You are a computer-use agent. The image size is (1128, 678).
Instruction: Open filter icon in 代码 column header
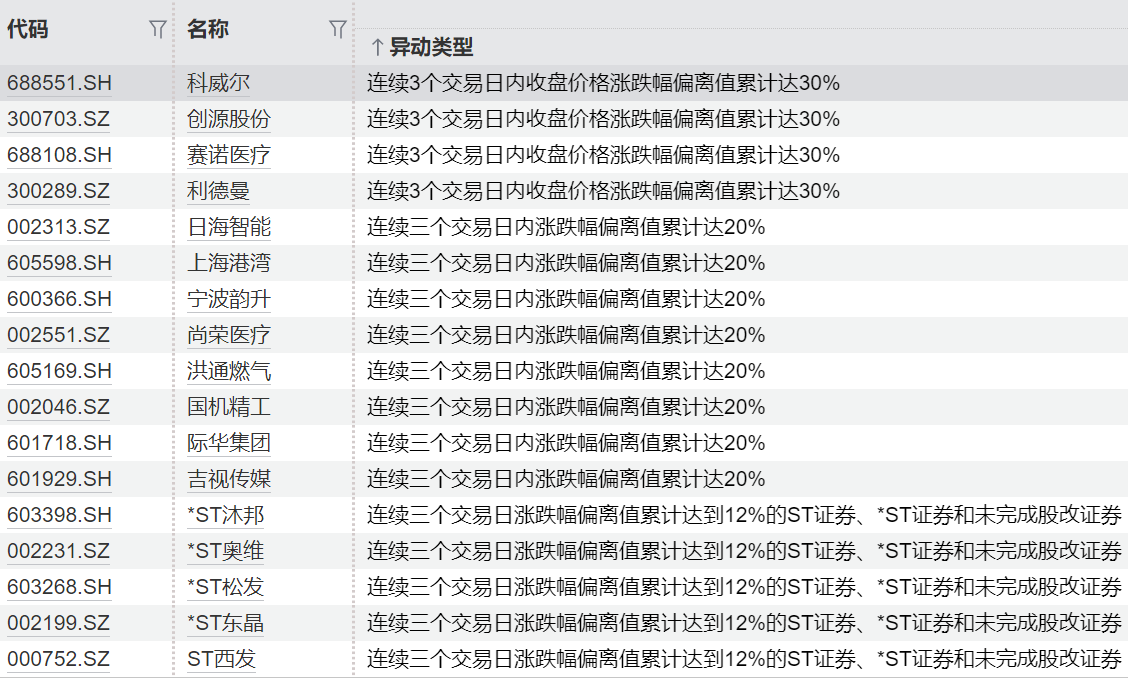[x=157, y=30]
